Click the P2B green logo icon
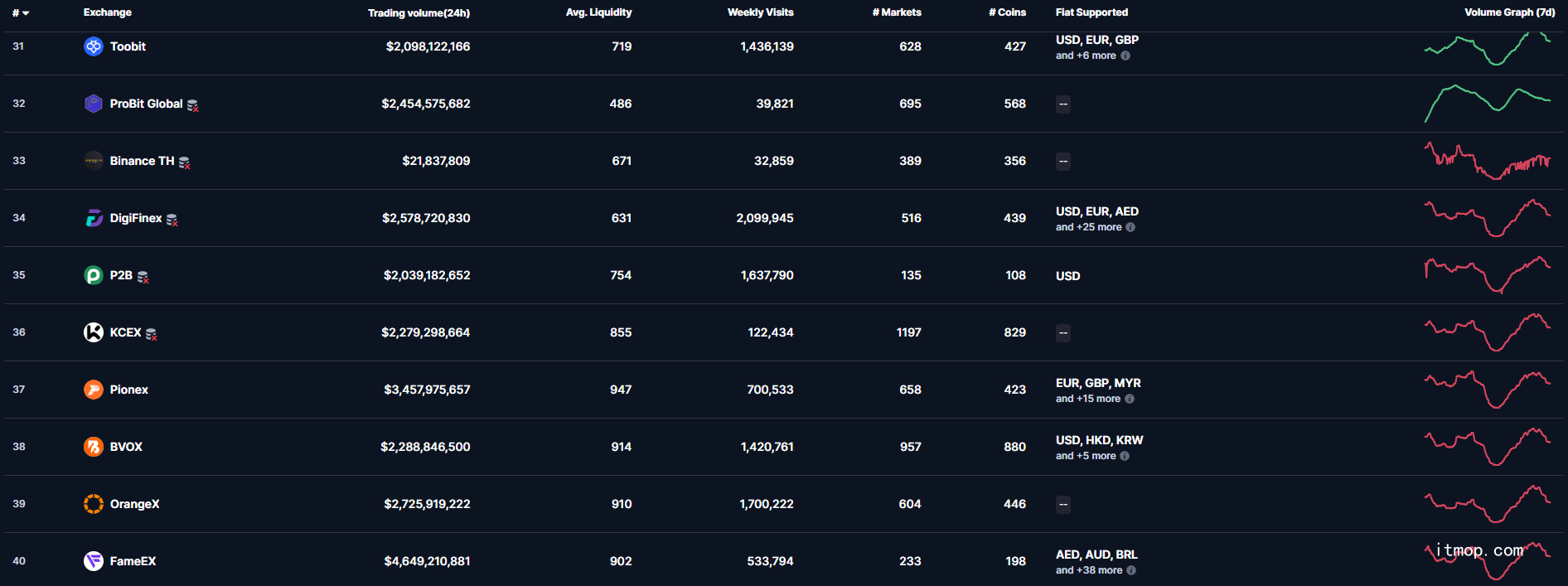The image size is (1568, 586). point(94,275)
